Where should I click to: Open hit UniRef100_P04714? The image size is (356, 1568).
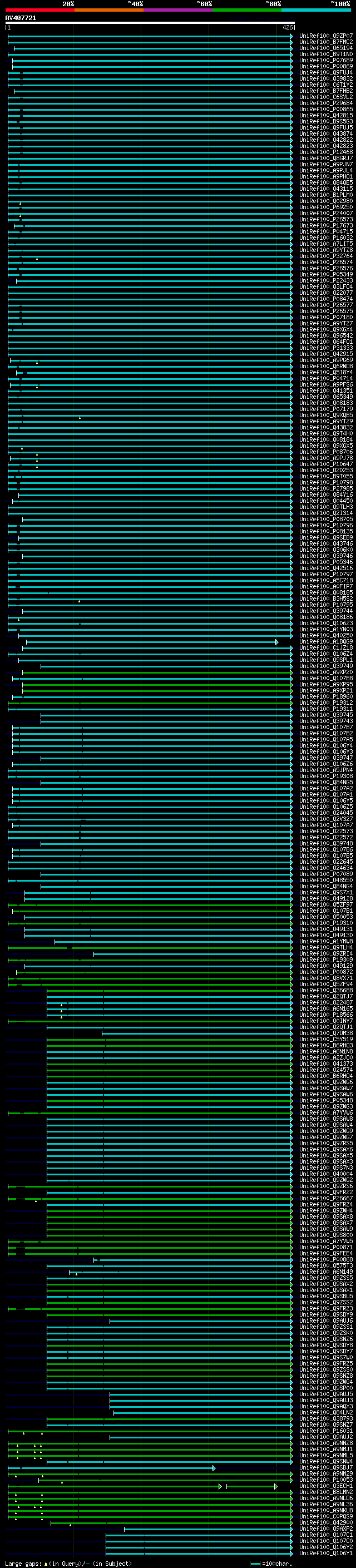tap(326, 379)
